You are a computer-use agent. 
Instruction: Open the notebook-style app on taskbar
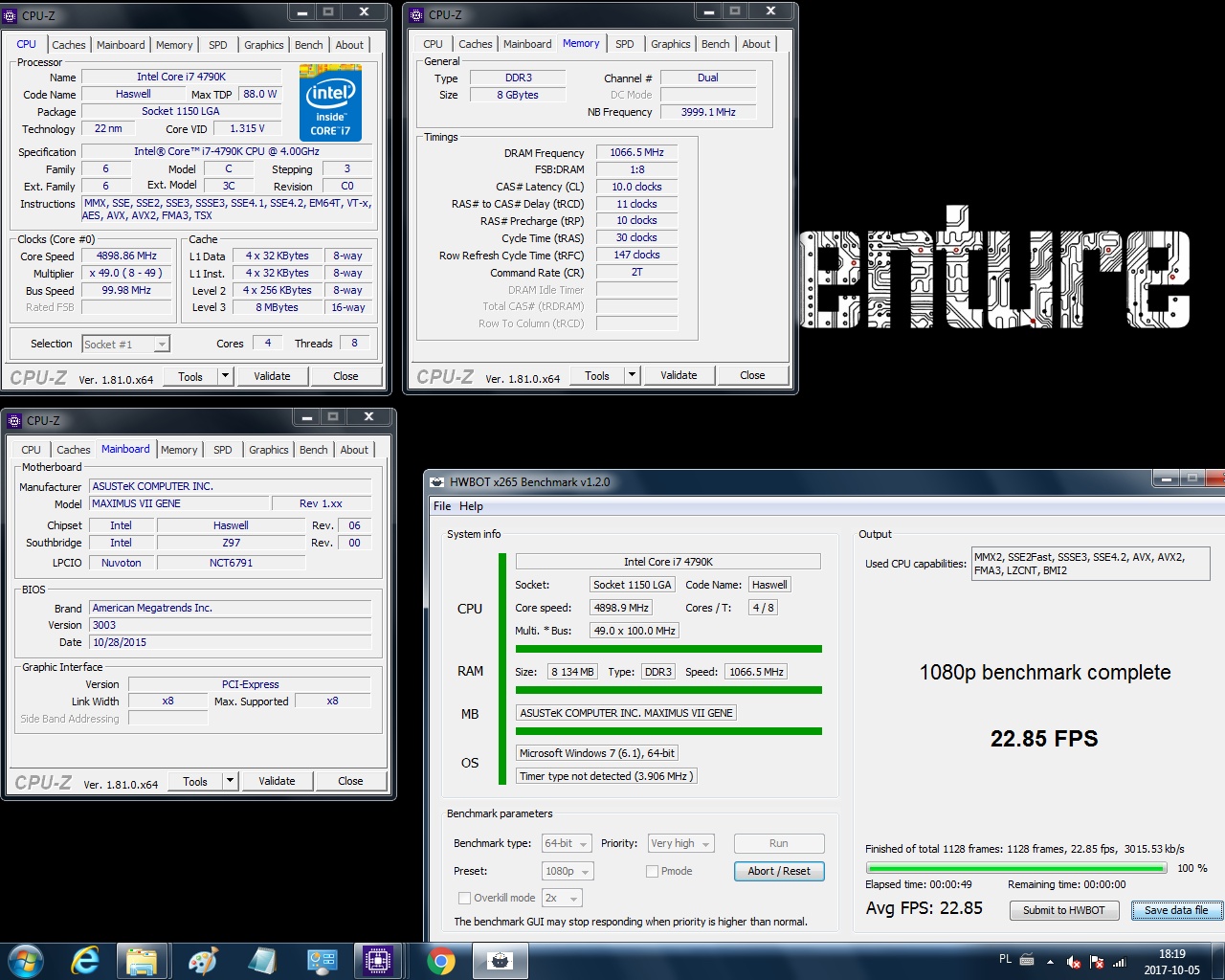(x=261, y=960)
